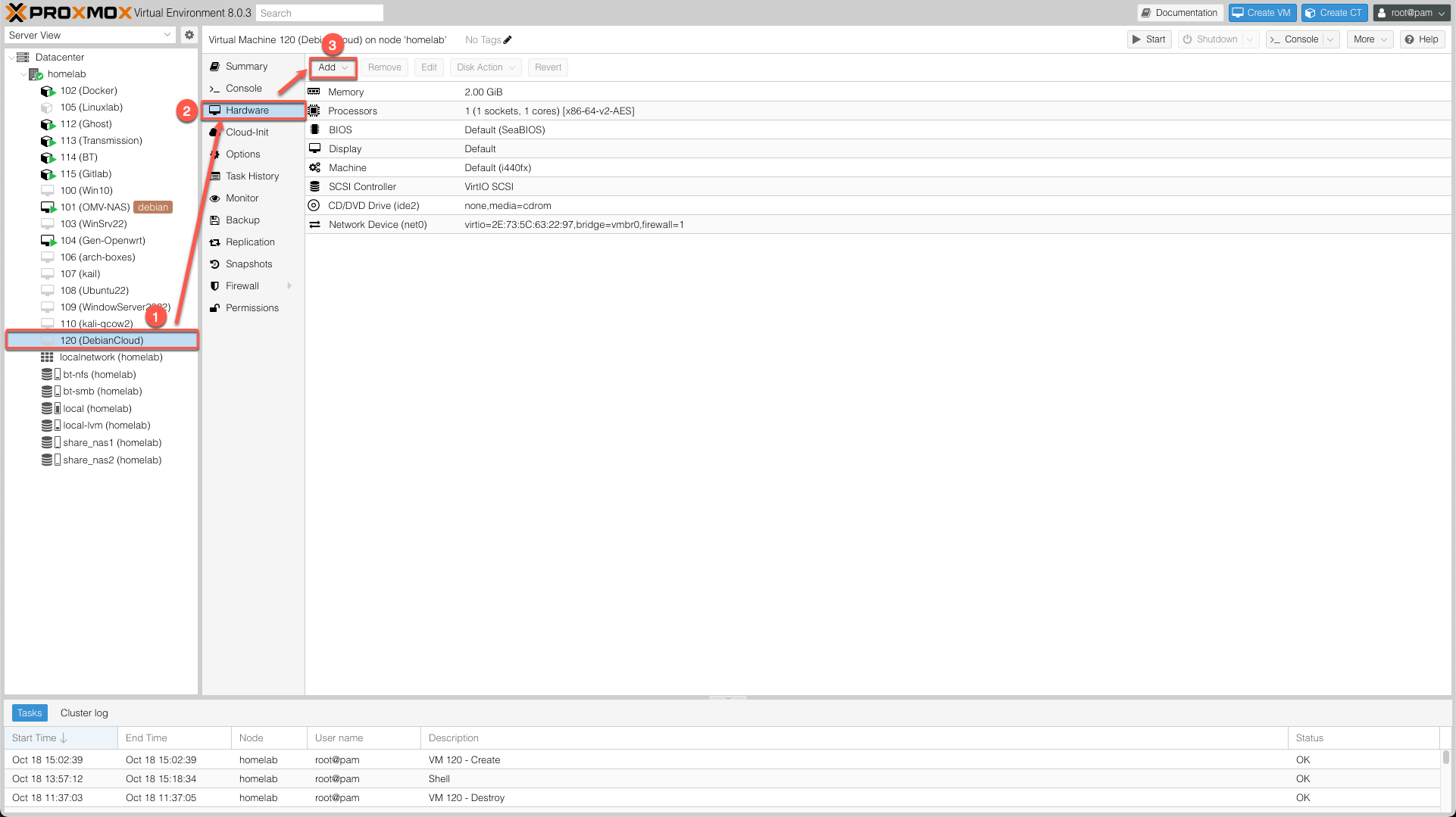Collapse the homelab tree node
The height and width of the screenshot is (817, 1456).
pyautogui.click(x=23, y=73)
